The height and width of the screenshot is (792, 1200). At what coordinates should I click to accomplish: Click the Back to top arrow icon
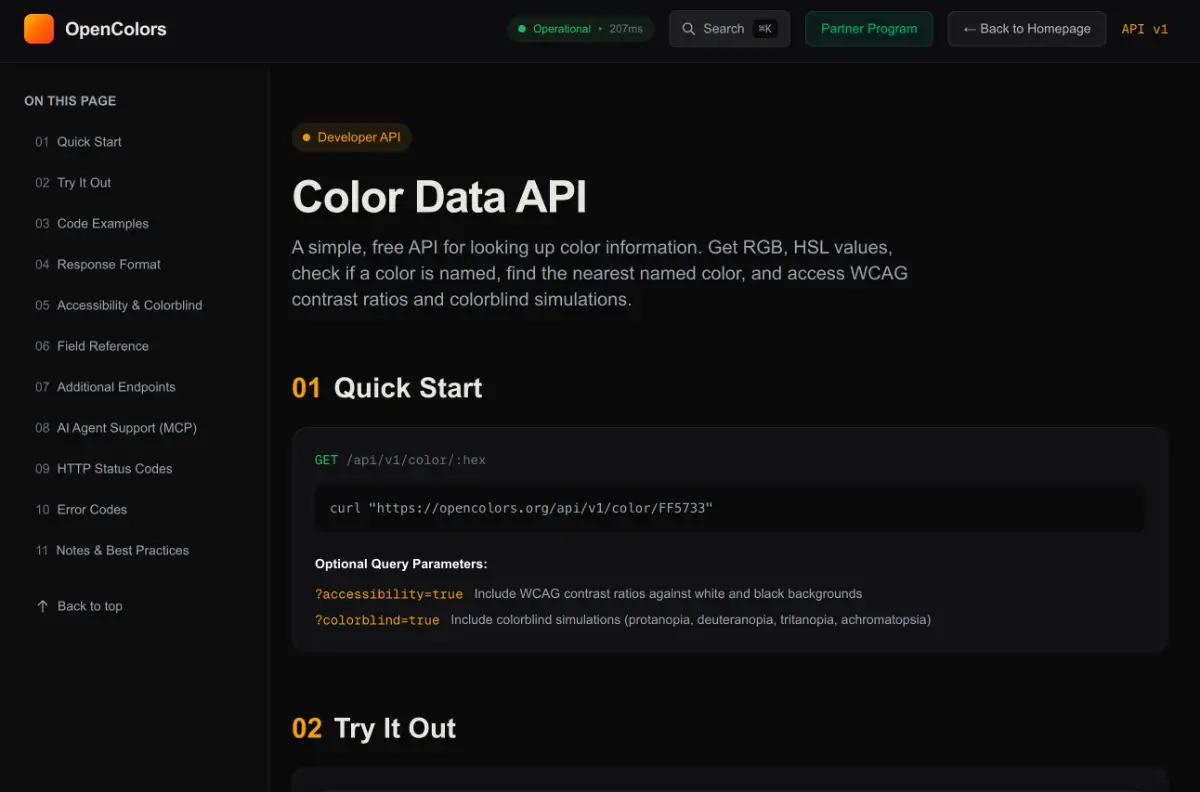42,606
